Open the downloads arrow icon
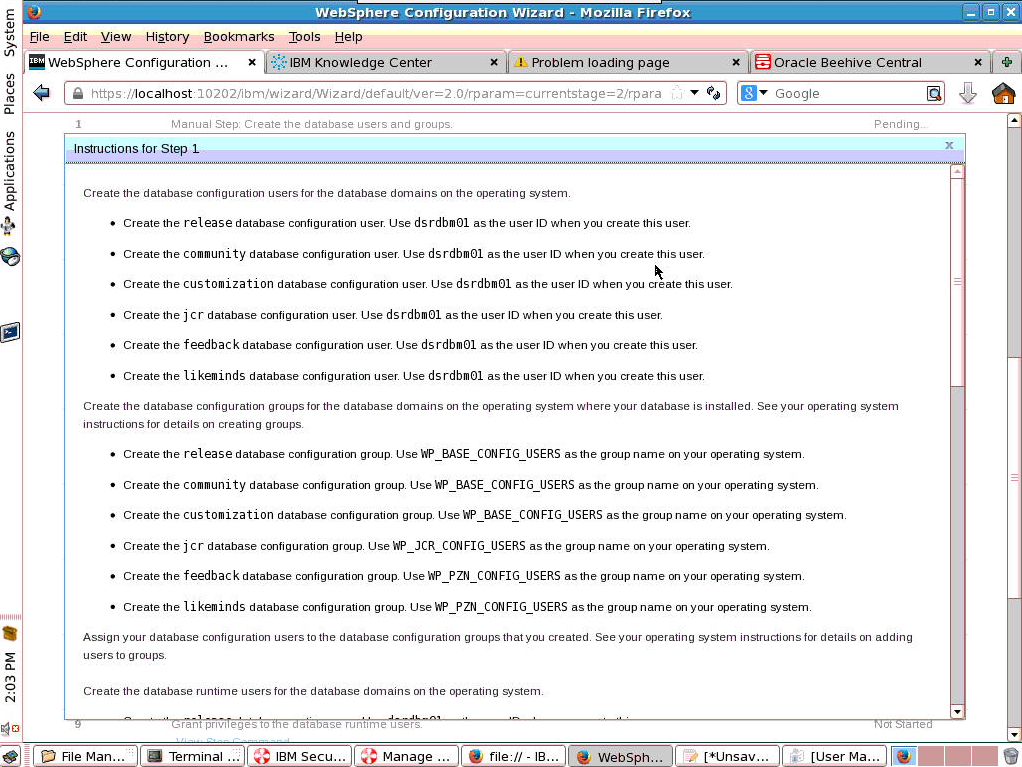The width and height of the screenshot is (1022, 767). point(968,94)
